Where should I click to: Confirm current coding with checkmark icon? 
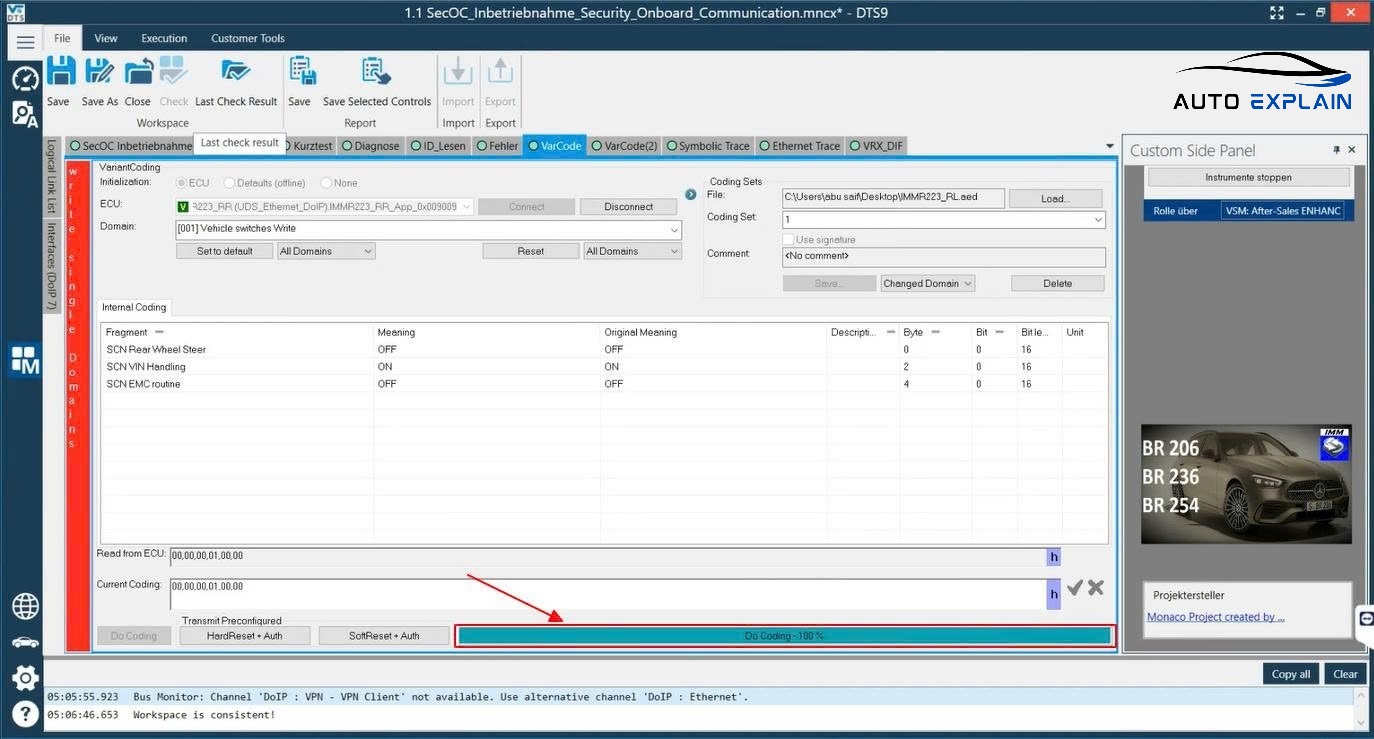(1075, 588)
